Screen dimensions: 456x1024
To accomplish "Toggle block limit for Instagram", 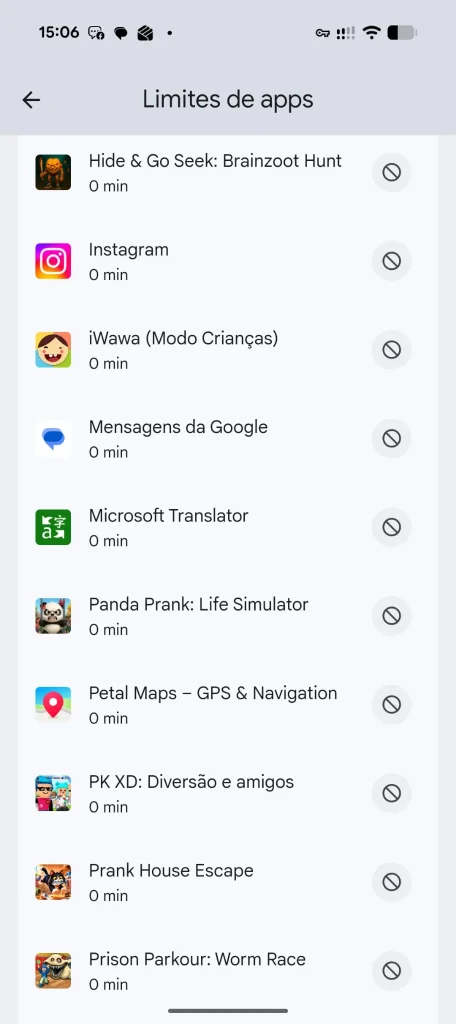I will pyautogui.click(x=391, y=261).
